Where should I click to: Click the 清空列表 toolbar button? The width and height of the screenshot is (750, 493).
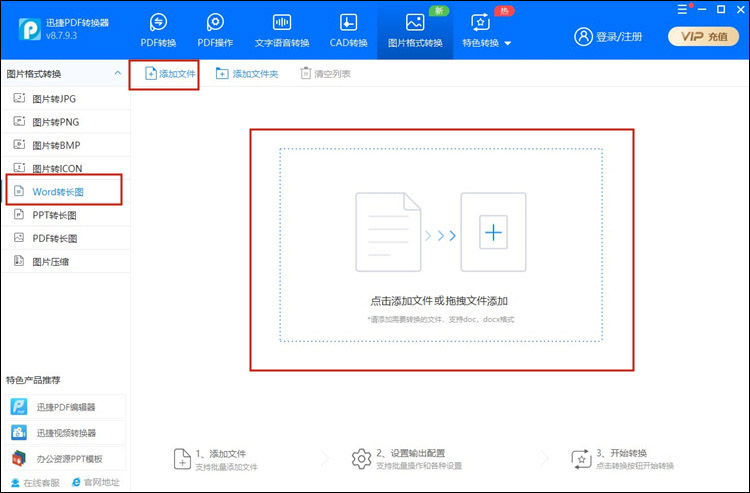pos(325,74)
